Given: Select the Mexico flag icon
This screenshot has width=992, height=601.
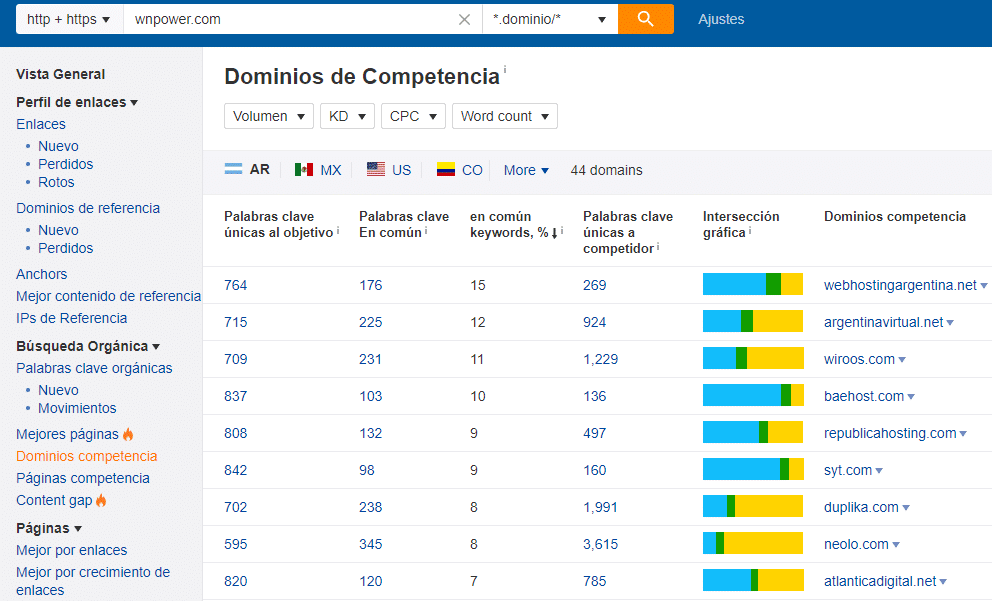Looking at the screenshot, I should pos(304,170).
